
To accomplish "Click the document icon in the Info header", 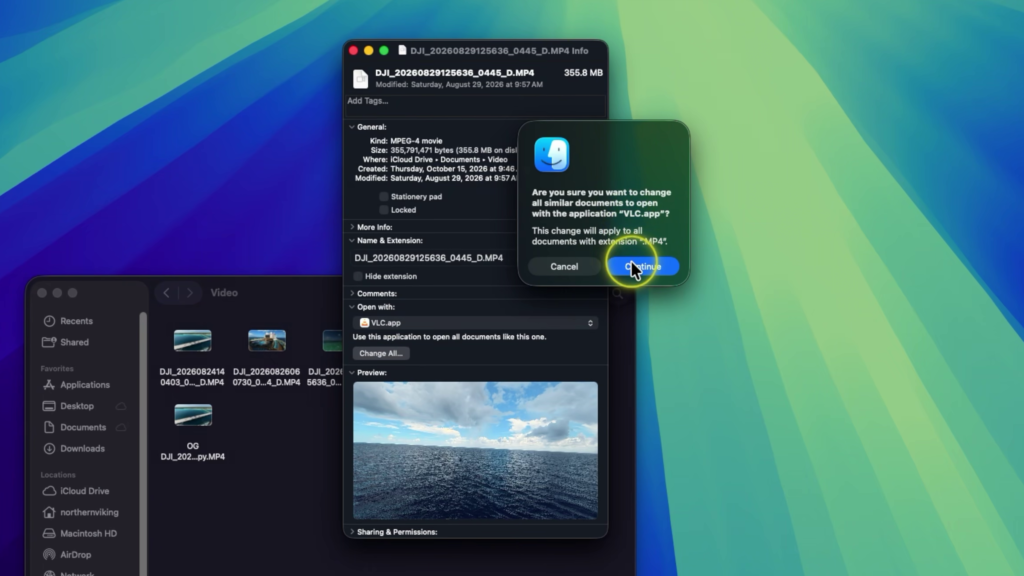I will click(360, 78).
